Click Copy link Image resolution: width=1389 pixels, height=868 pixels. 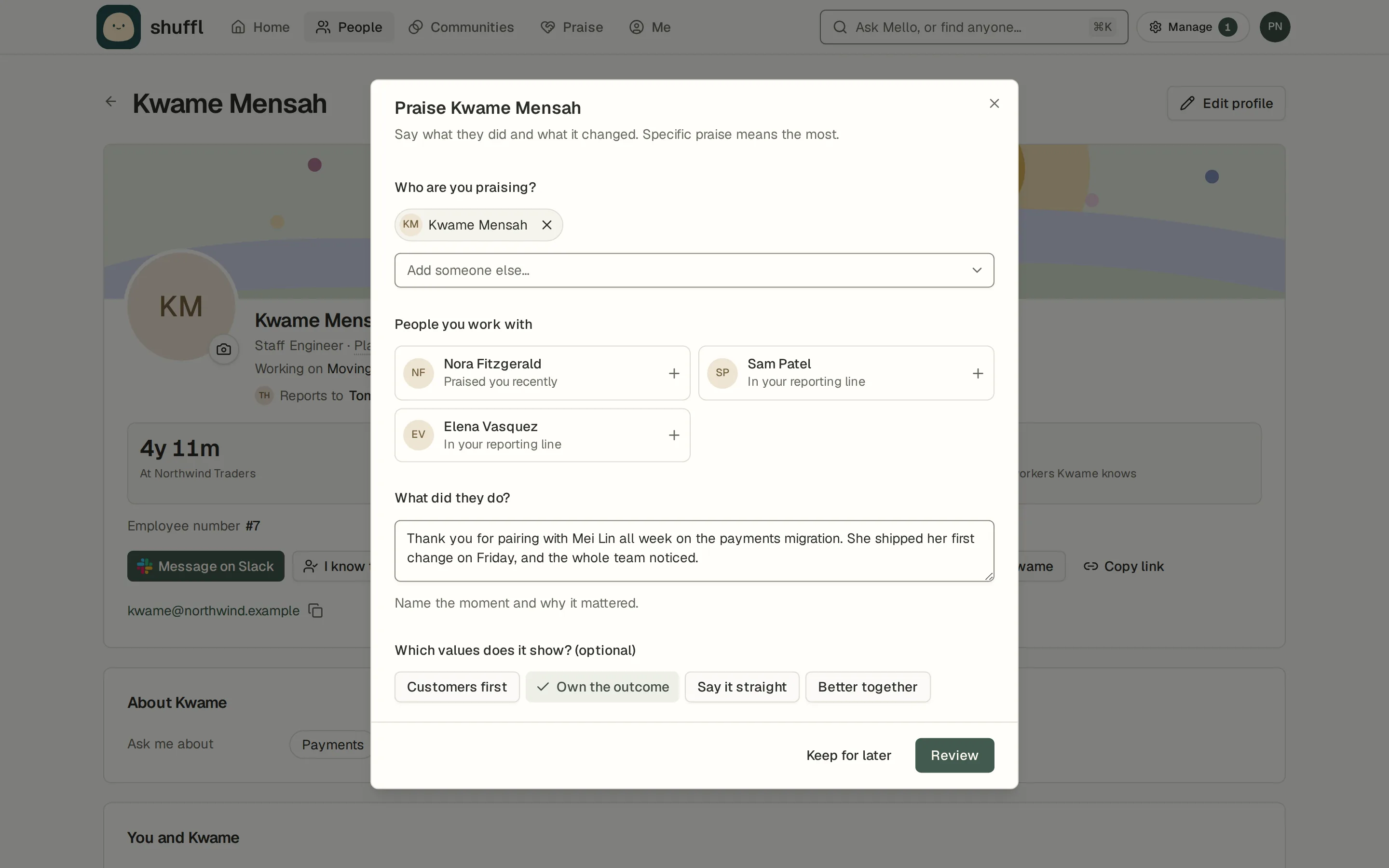pyautogui.click(x=1123, y=566)
